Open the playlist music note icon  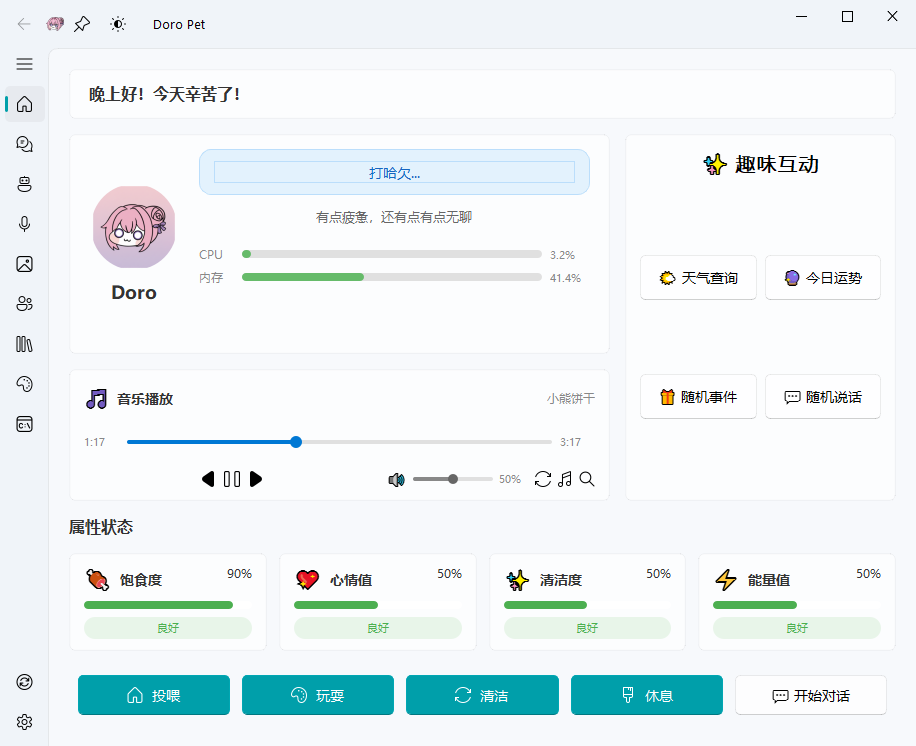[565, 479]
